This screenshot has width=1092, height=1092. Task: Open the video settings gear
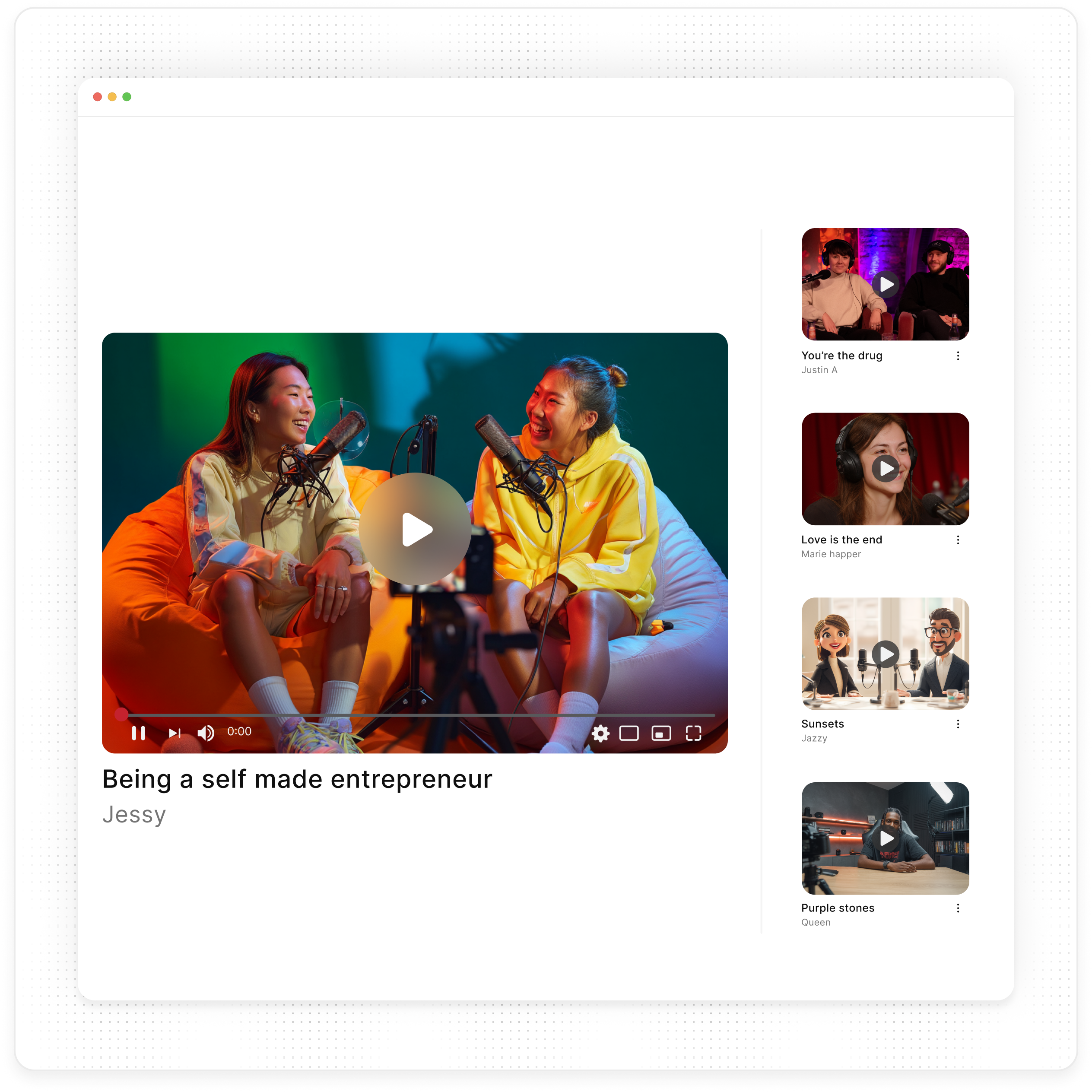pos(600,733)
